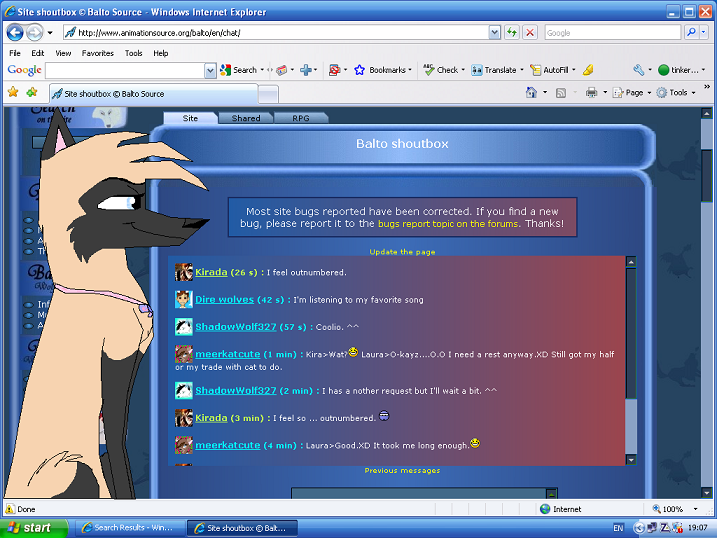Click the Print icon
Viewport: 717px width, 538px height.
pyautogui.click(x=592, y=92)
